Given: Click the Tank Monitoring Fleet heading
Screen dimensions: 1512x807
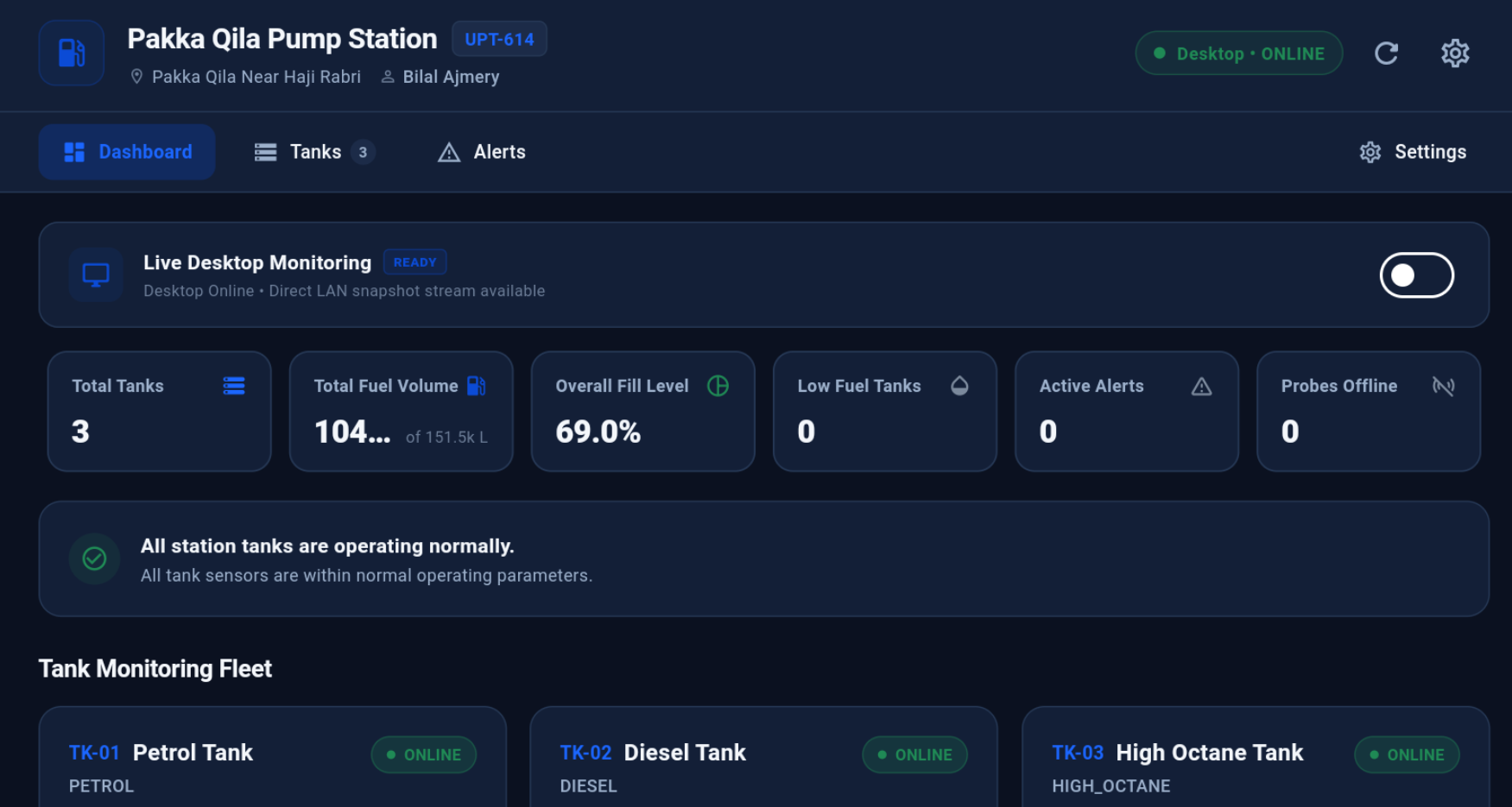Looking at the screenshot, I should pos(155,669).
